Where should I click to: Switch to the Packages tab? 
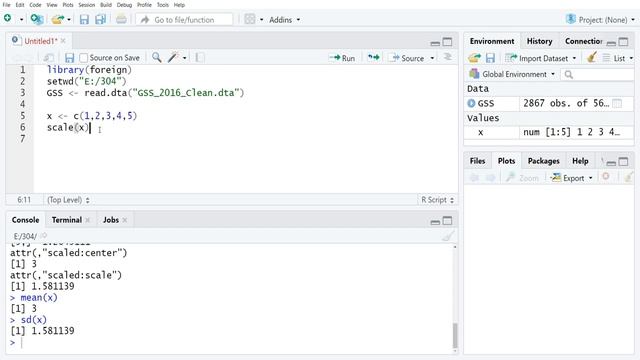pos(543,161)
